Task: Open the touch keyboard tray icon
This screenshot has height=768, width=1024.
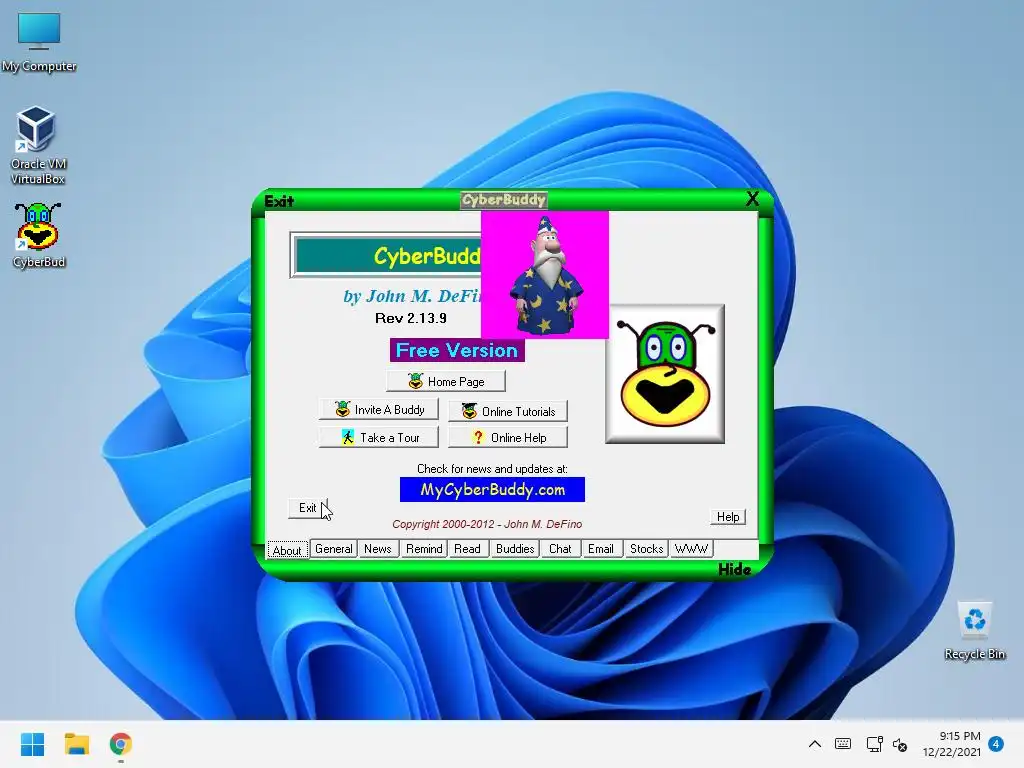Action: [843, 744]
